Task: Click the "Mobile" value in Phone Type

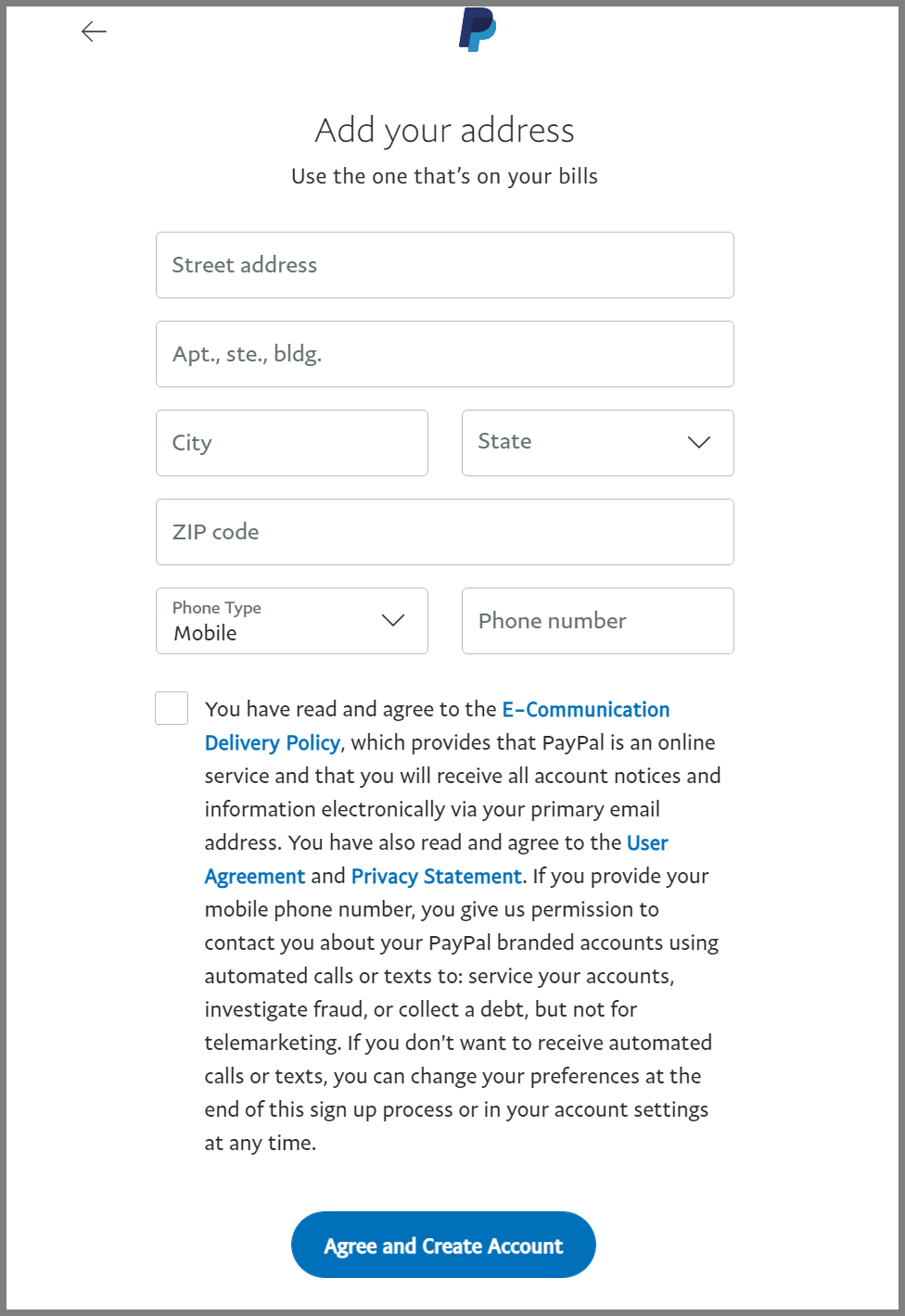Action: click(x=206, y=634)
